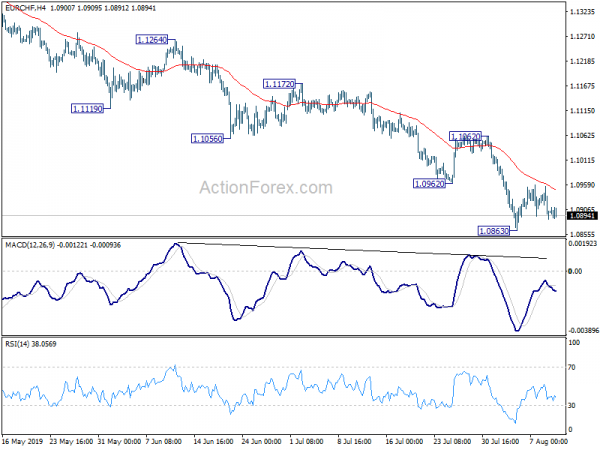Viewport: 600px width, 450px height.
Task: Click the 16 May 2019 date label
Action: point(23,441)
